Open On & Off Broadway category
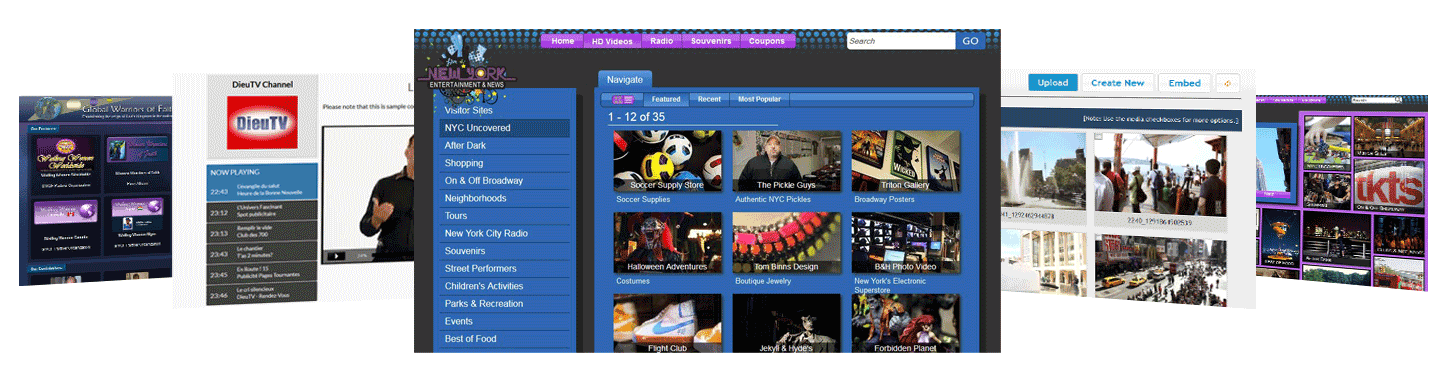The image size is (1450, 384). [x=505, y=181]
